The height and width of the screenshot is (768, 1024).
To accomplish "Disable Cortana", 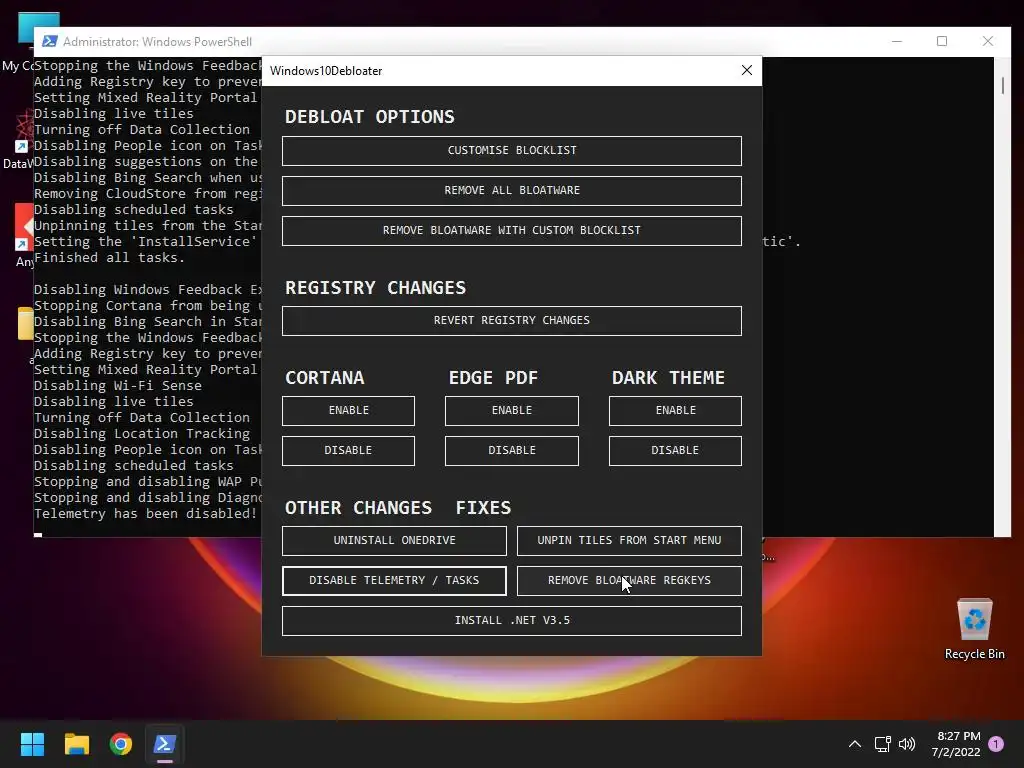I will (348, 451).
